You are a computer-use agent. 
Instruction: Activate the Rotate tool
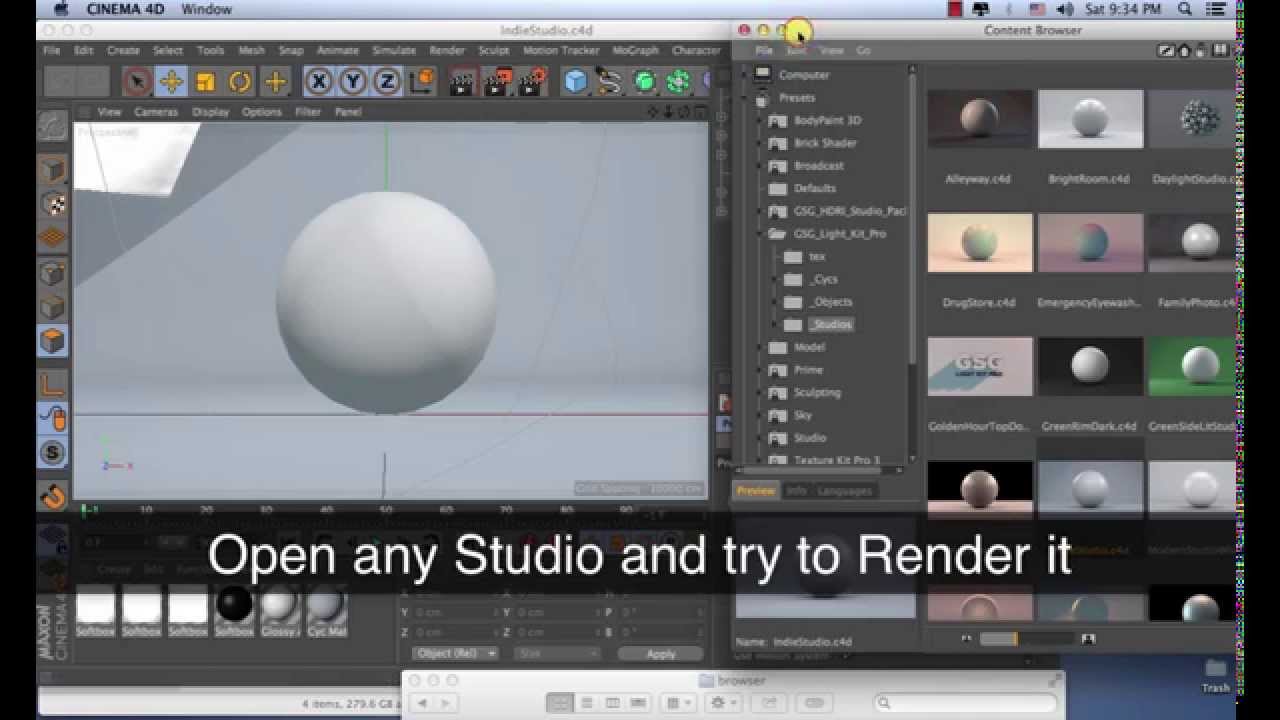click(240, 81)
